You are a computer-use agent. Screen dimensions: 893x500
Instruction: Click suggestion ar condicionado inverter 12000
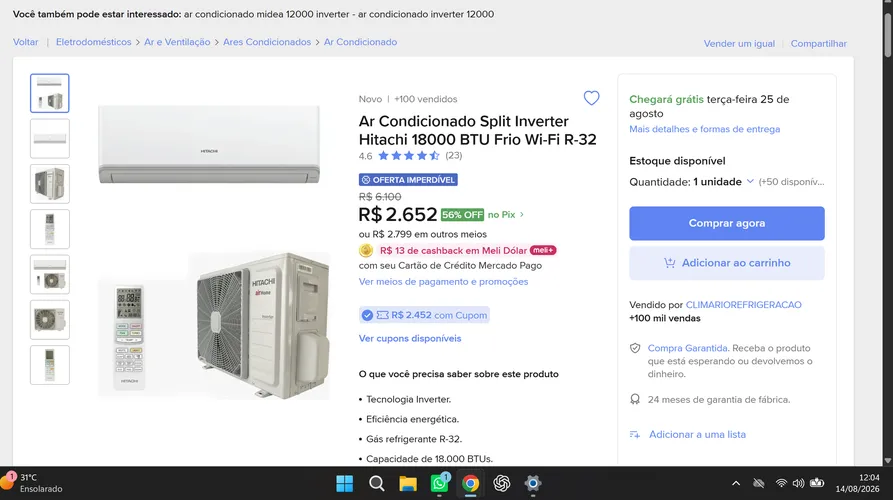pos(426,14)
